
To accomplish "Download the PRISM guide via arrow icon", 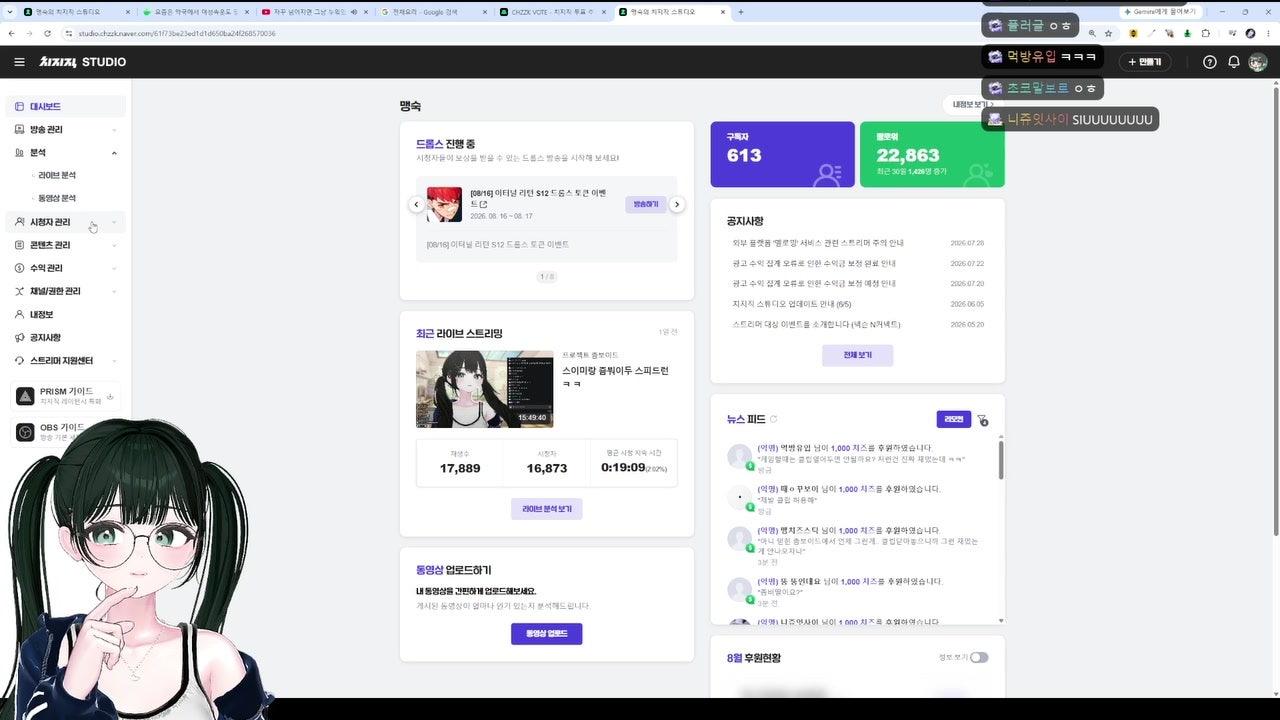I will (110, 396).
